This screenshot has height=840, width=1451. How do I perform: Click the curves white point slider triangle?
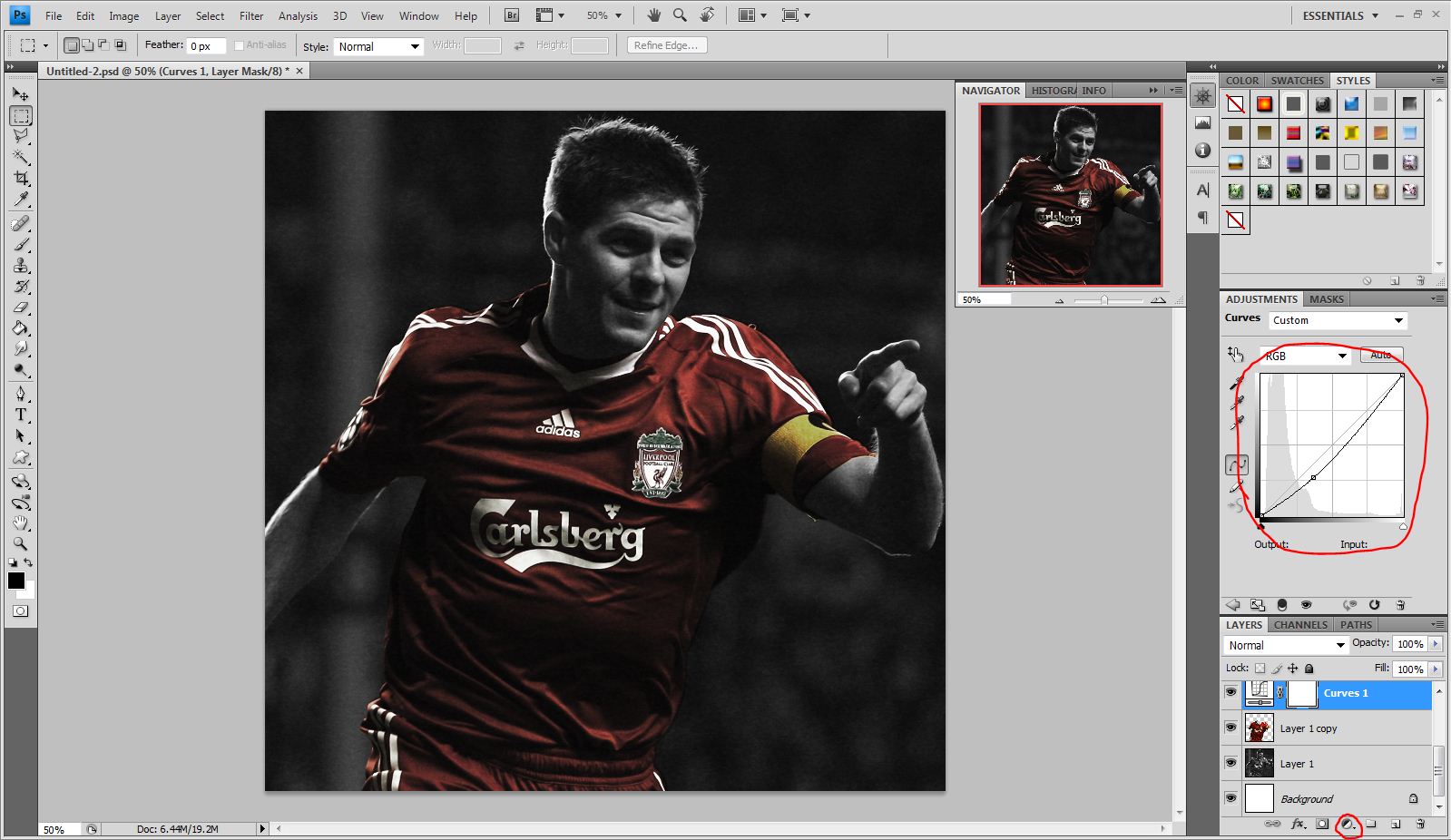click(1403, 526)
